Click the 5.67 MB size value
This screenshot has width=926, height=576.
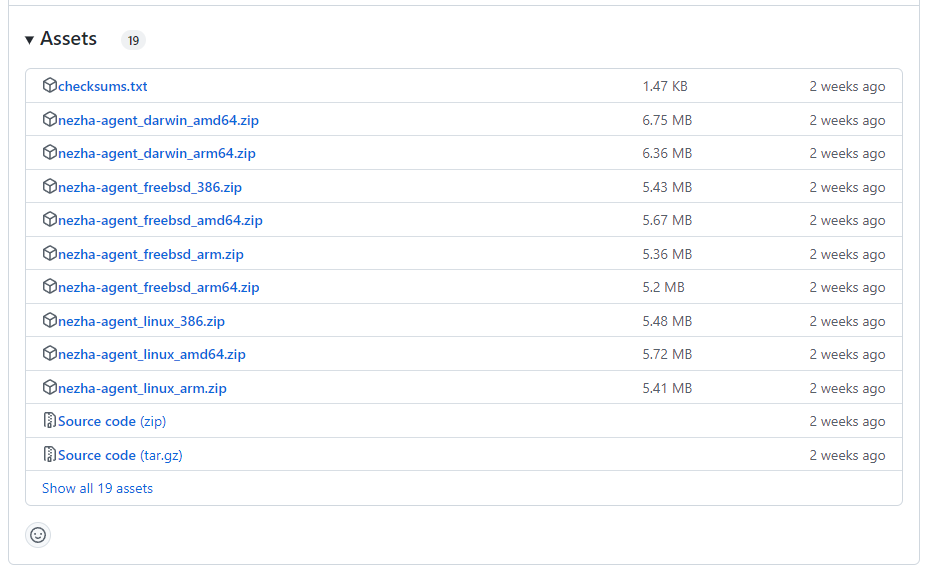[667, 220]
